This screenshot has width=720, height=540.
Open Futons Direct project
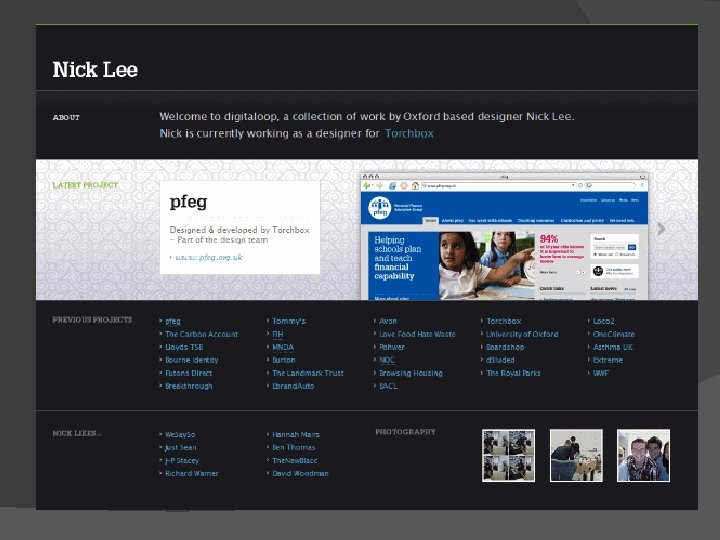(188, 373)
